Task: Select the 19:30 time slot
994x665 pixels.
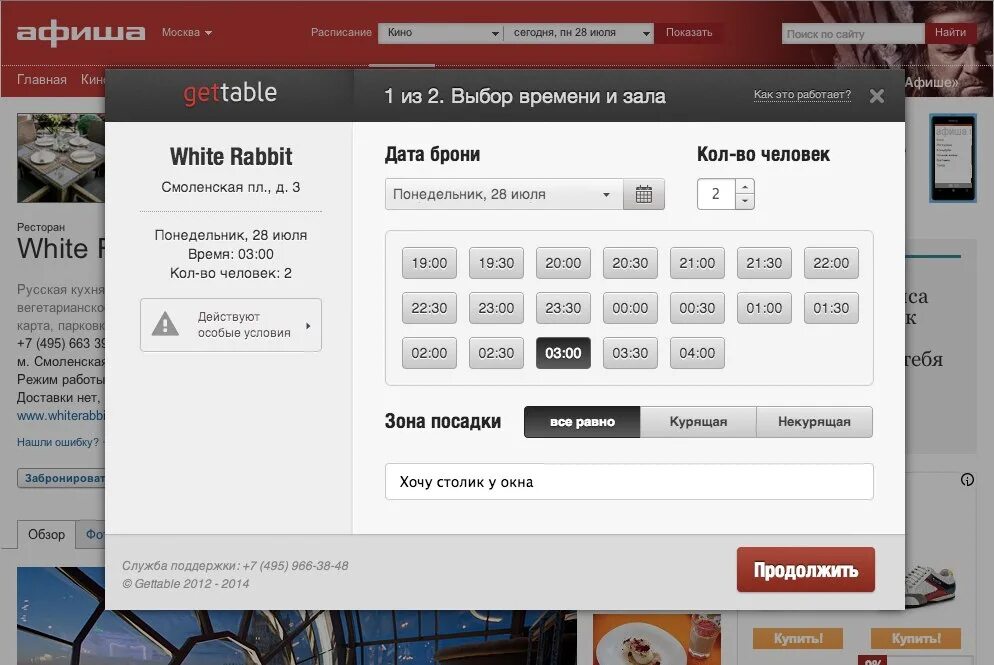Action: coord(496,263)
